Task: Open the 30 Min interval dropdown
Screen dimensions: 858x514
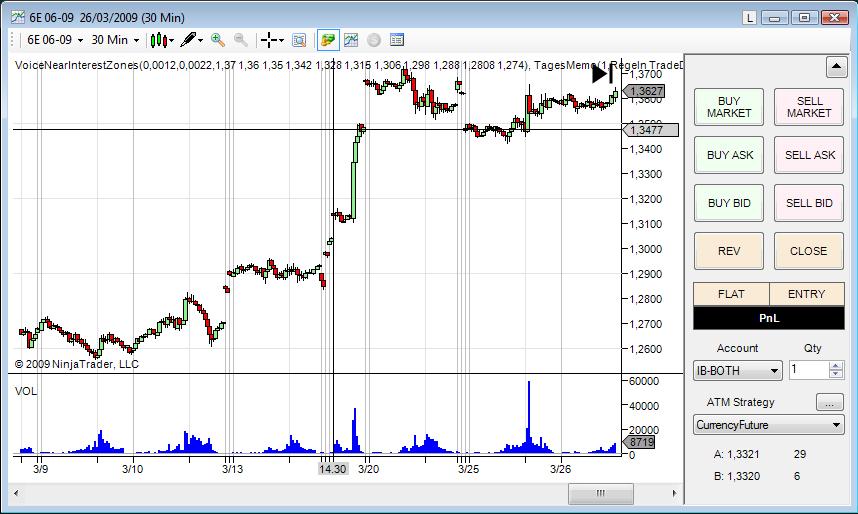Action: [x=115, y=40]
